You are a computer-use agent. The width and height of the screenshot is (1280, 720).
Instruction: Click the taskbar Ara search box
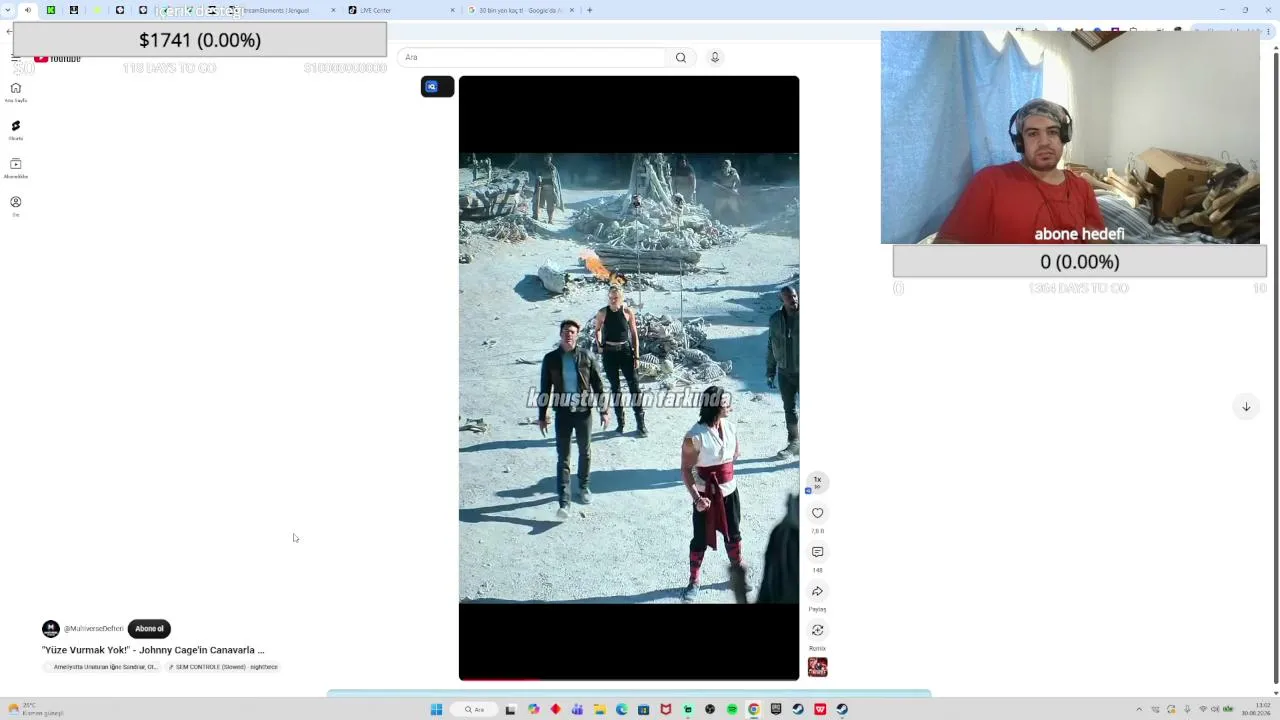tap(475, 709)
